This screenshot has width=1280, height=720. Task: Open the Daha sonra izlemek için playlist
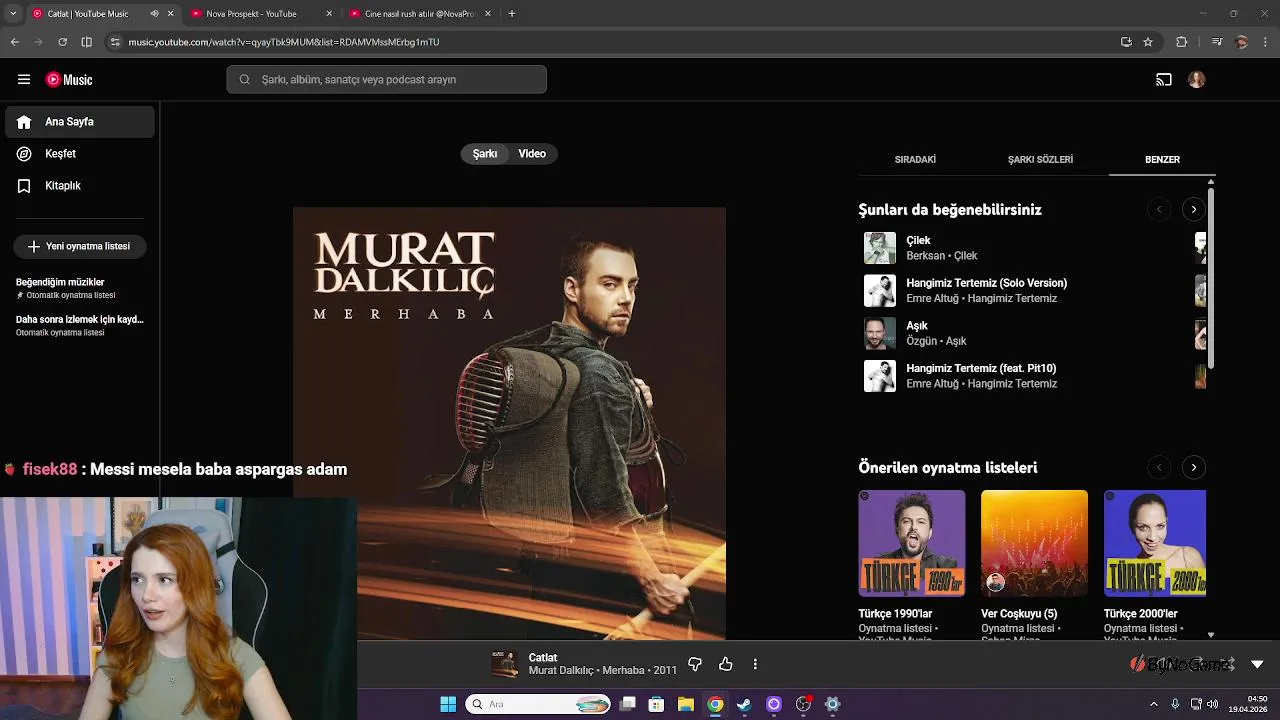[x=80, y=325]
